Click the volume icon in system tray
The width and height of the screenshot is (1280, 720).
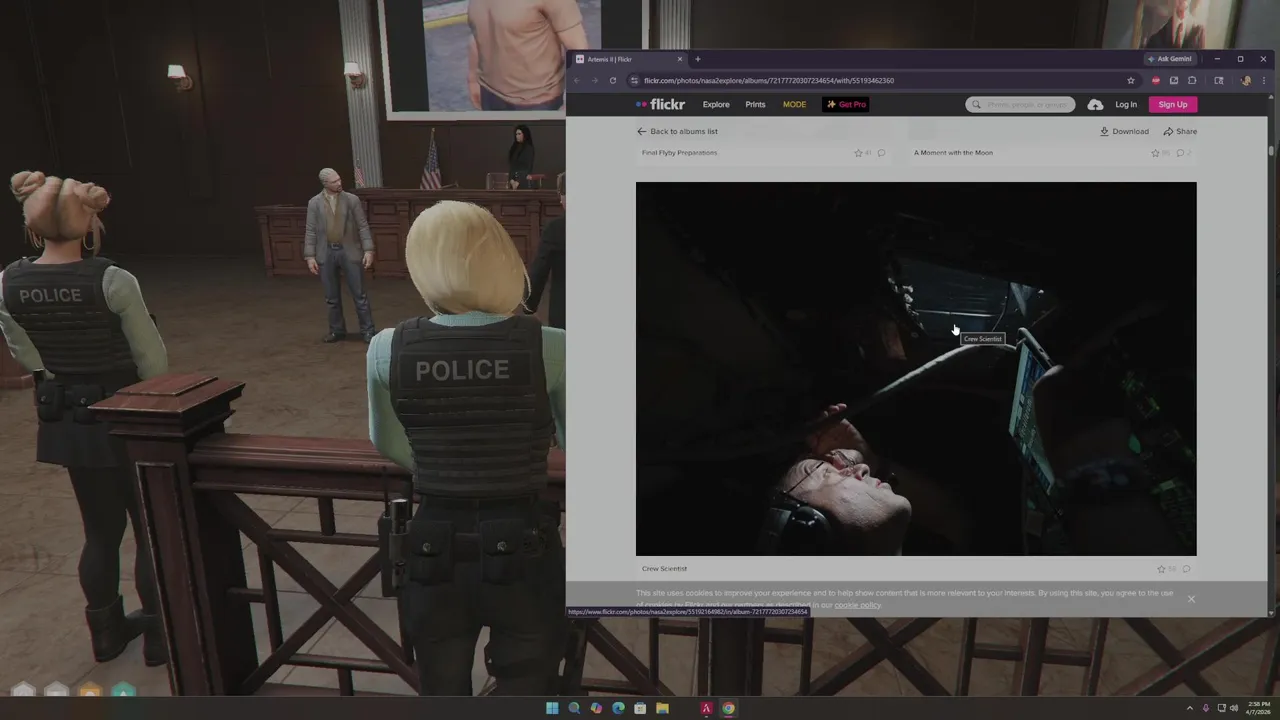tap(1234, 708)
